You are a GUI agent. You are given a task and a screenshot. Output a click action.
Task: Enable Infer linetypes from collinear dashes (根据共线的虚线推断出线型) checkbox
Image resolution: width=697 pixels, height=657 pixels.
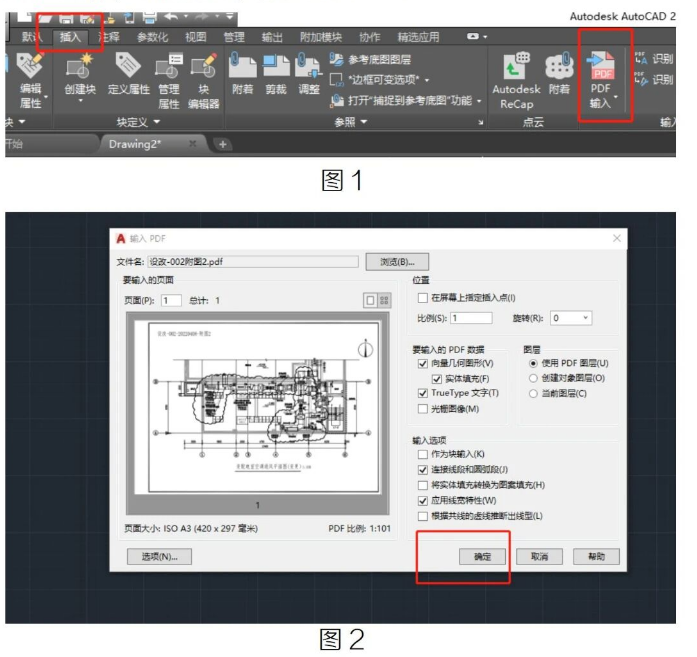point(422,517)
